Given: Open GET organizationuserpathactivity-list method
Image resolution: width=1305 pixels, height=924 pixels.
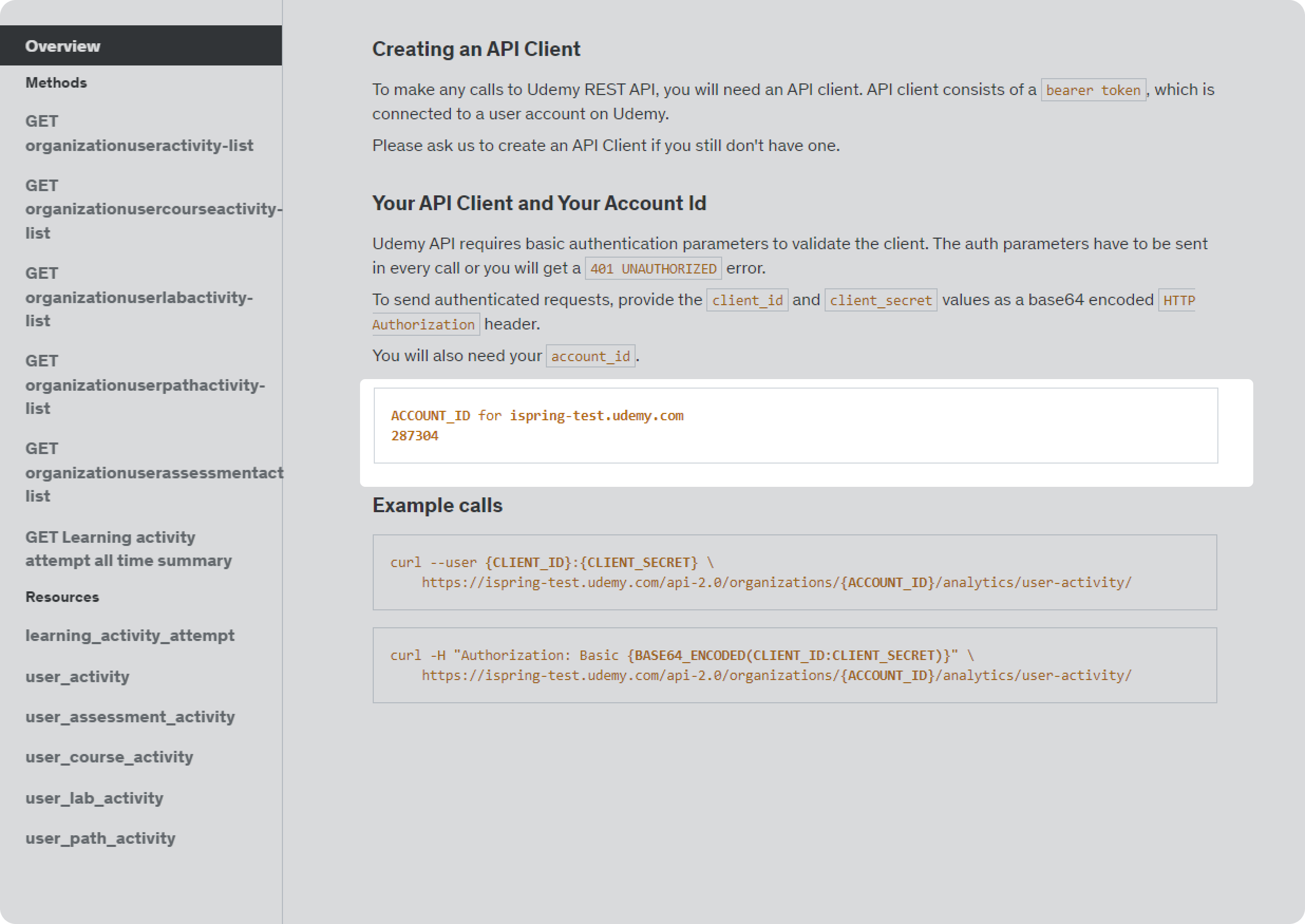Looking at the screenshot, I should pyautogui.click(x=145, y=384).
